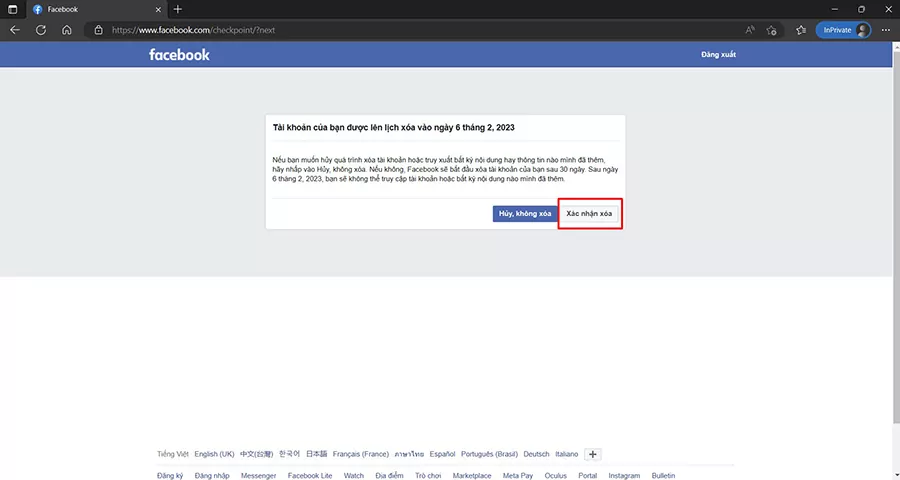Click scrollbar up arrow
The width and height of the screenshot is (900, 480).
click(896, 46)
